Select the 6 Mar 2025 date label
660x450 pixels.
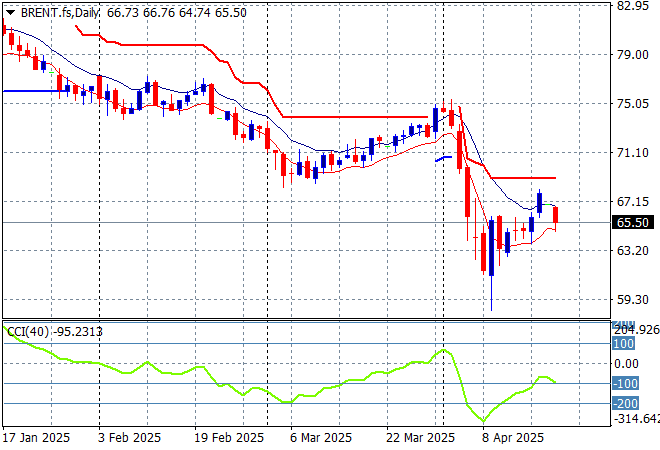pos(321,438)
